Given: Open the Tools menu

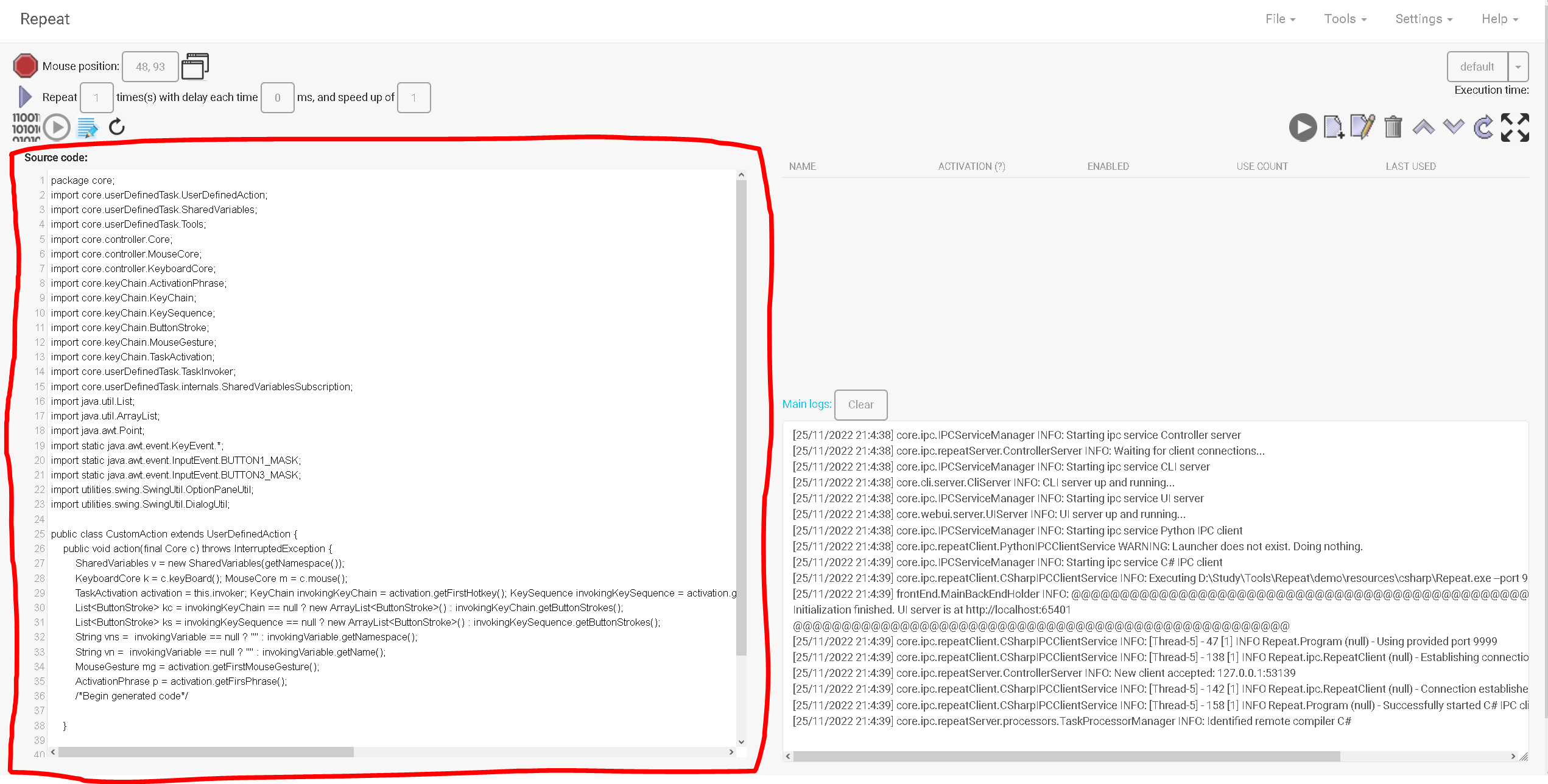Looking at the screenshot, I should click(x=1345, y=19).
